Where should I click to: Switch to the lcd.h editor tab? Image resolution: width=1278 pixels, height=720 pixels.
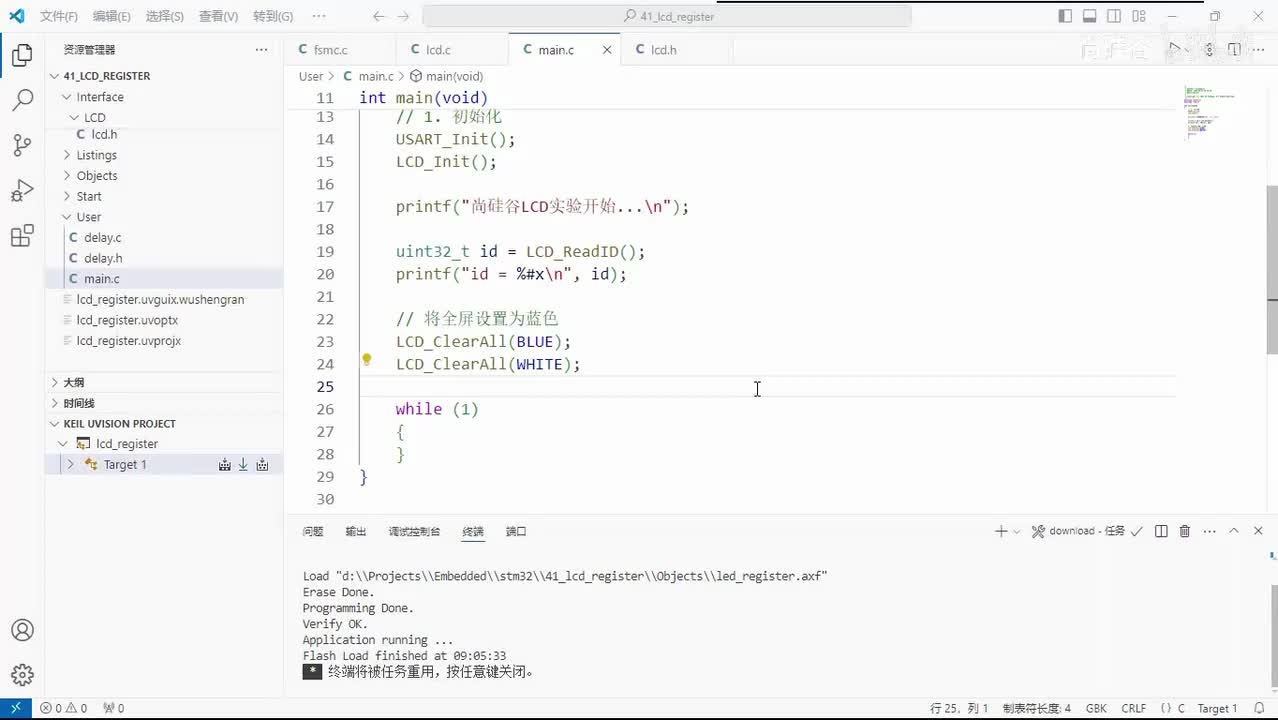677,49
